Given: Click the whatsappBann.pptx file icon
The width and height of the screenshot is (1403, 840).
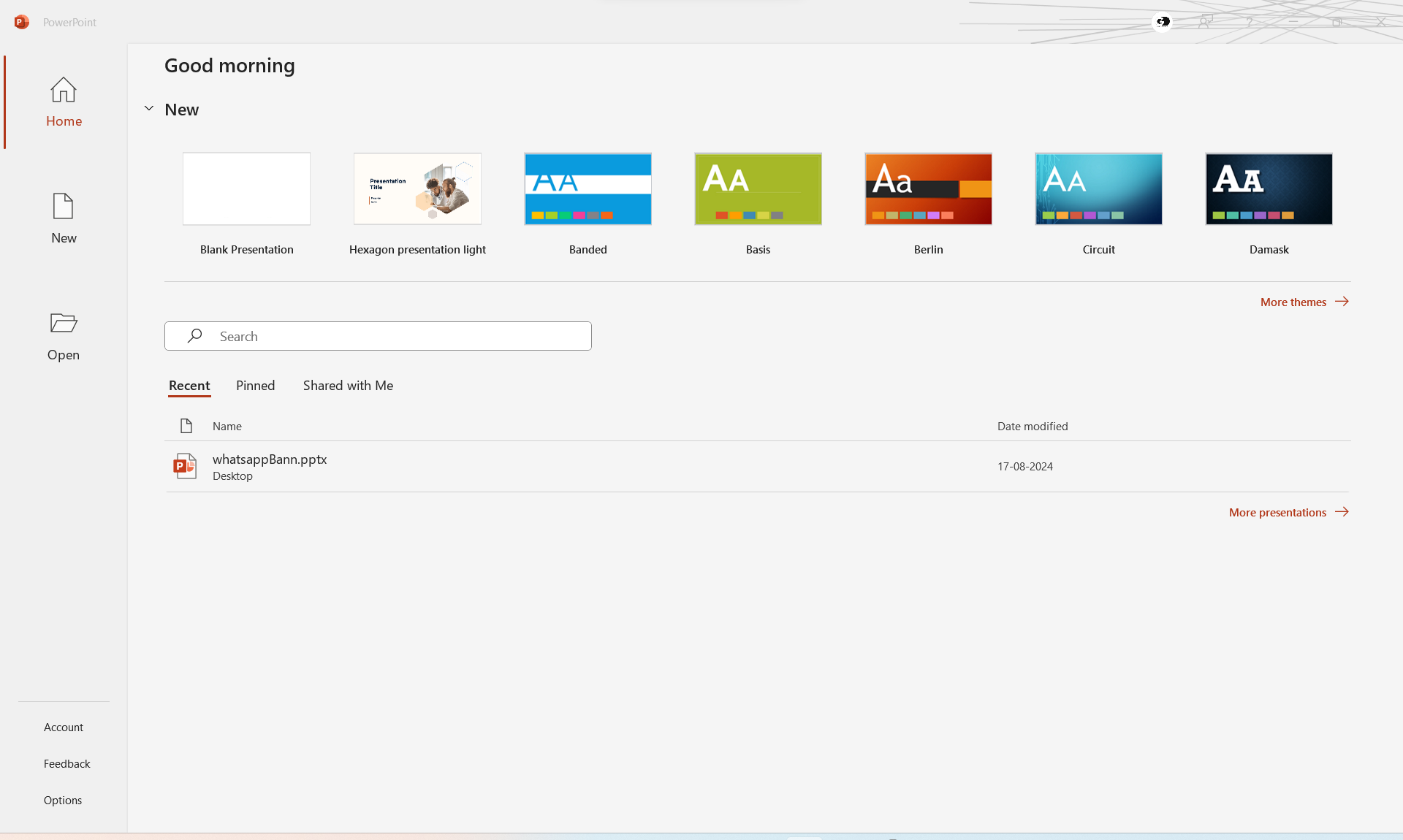Looking at the screenshot, I should pyautogui.click(x=185, y=466).
